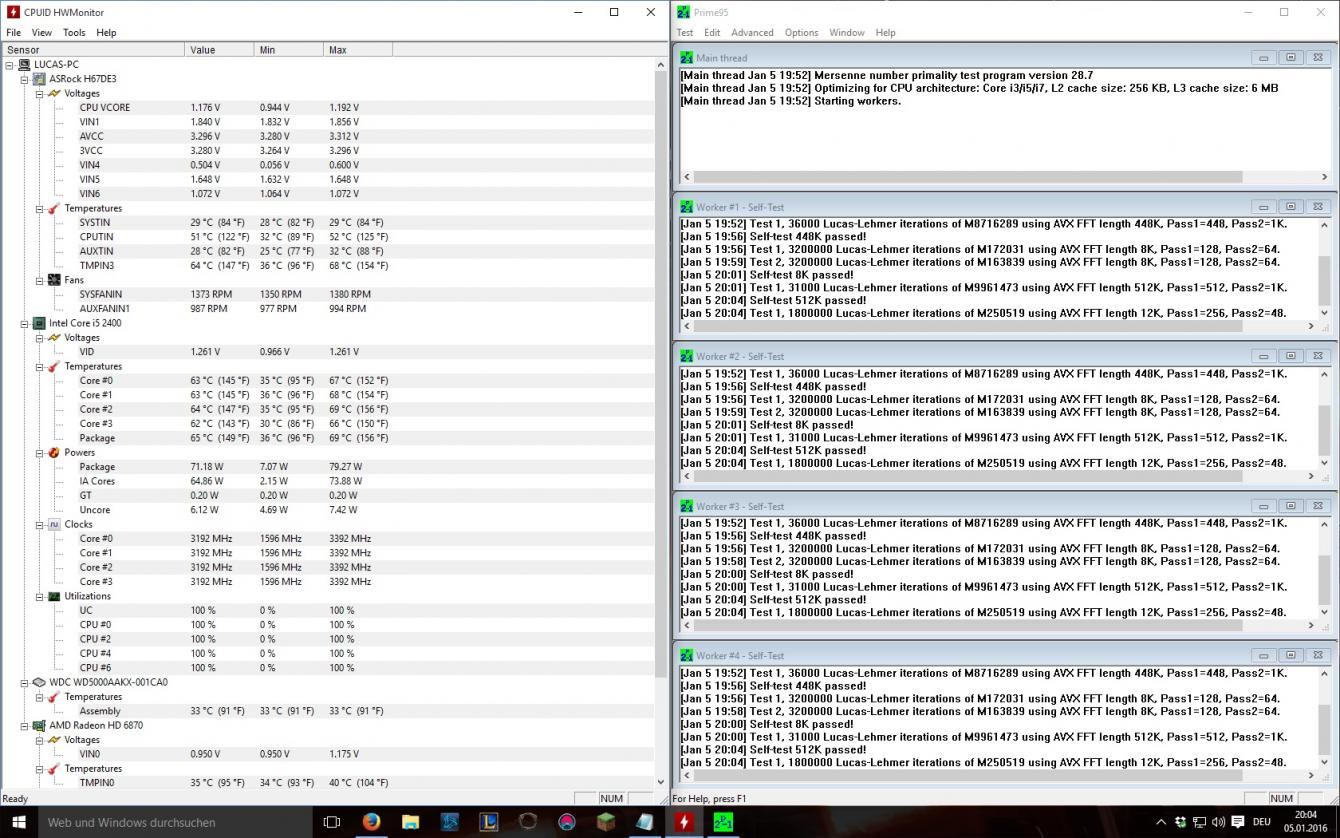Open the Prime95 Test menu

(685, 32)
